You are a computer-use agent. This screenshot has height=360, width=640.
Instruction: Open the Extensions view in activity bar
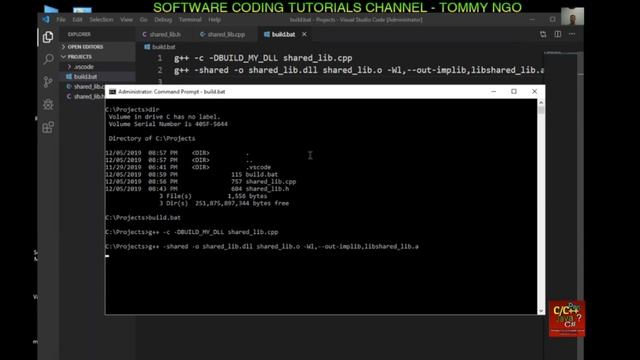(48, 127)
